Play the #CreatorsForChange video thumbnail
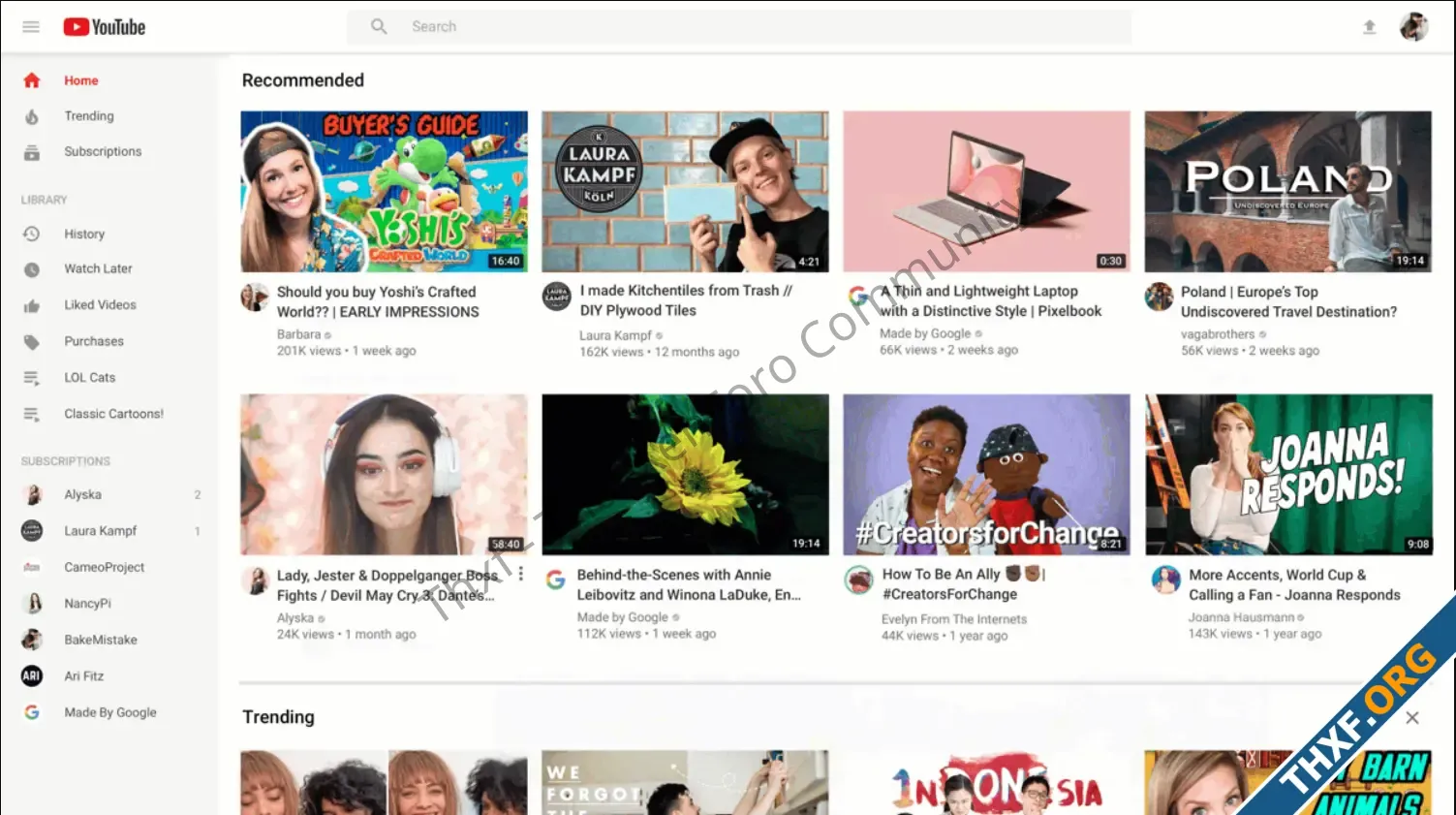 pos(986,474)
